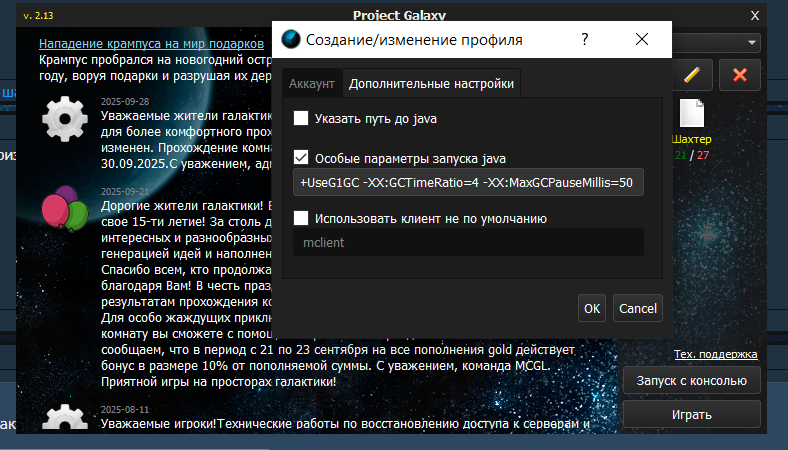Open the Тех. поддержка link
The width and height of the screenshot is (788, 450).
click(715, 354)
